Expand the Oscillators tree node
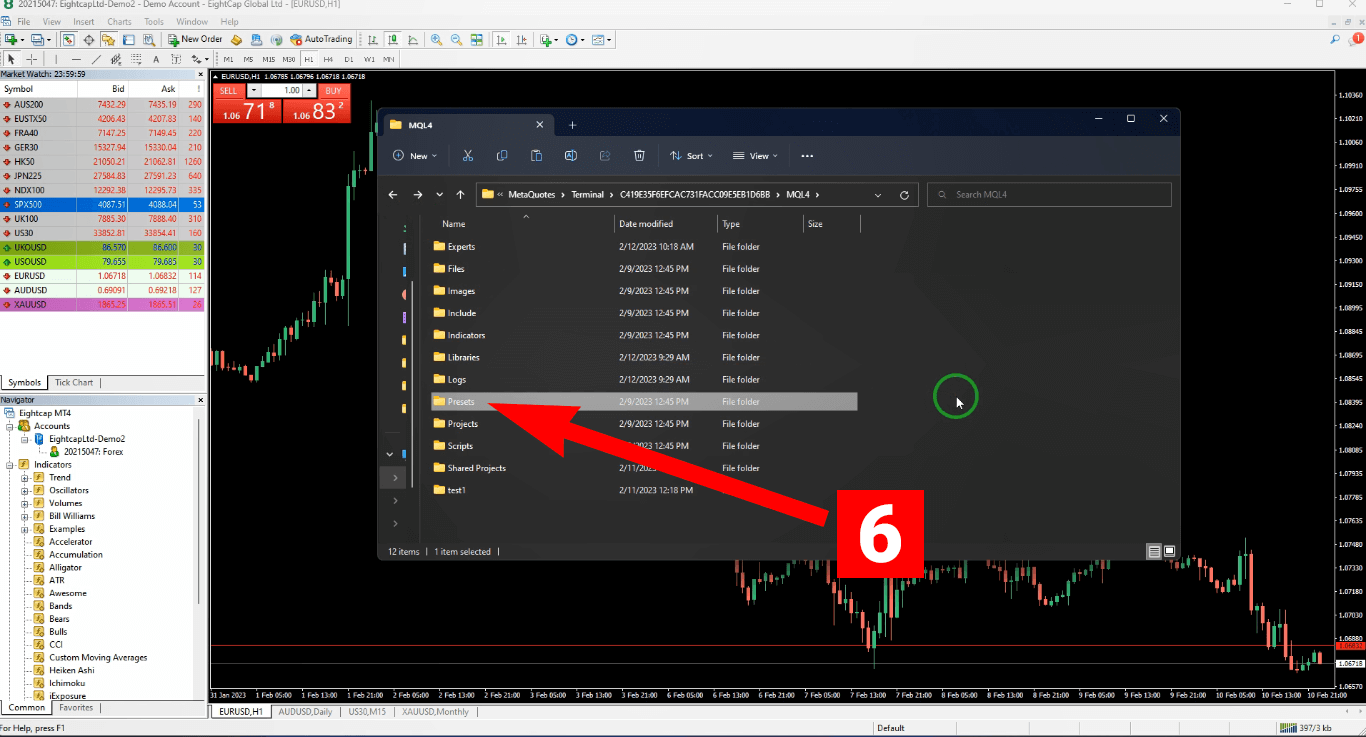Image resolution: width=1366 pixels, height=737 pixels. pos(25,491)
